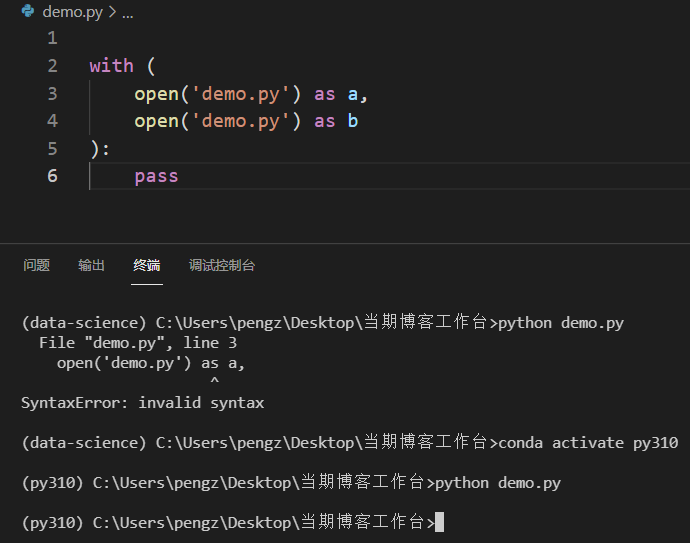This screenshot has width=690, height=543.
Task: Click the 'python demo.py' command under py310
Action: click(498, 483)
